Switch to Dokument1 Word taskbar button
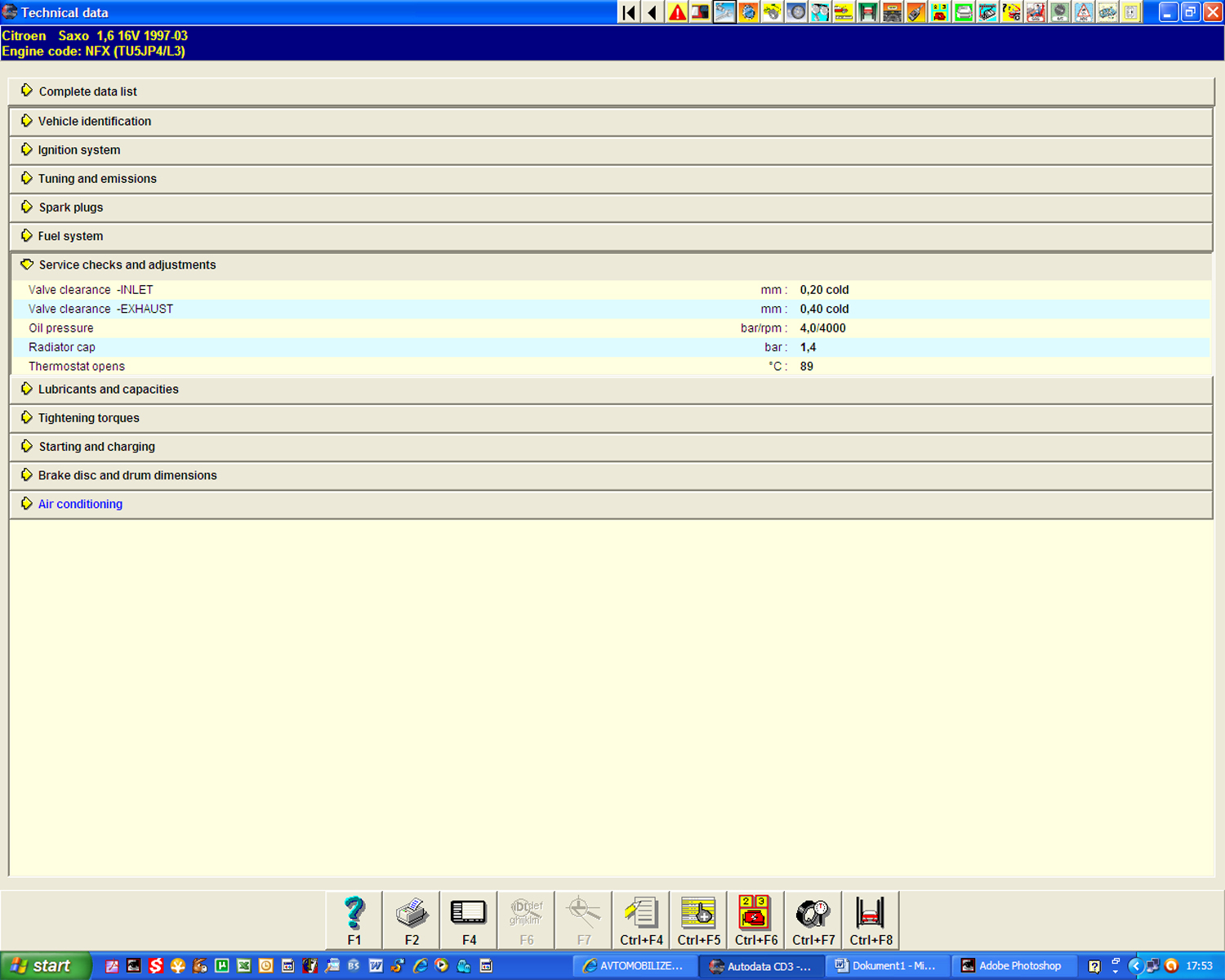This screenshot has height=980, width=1225. coord(888,966)
